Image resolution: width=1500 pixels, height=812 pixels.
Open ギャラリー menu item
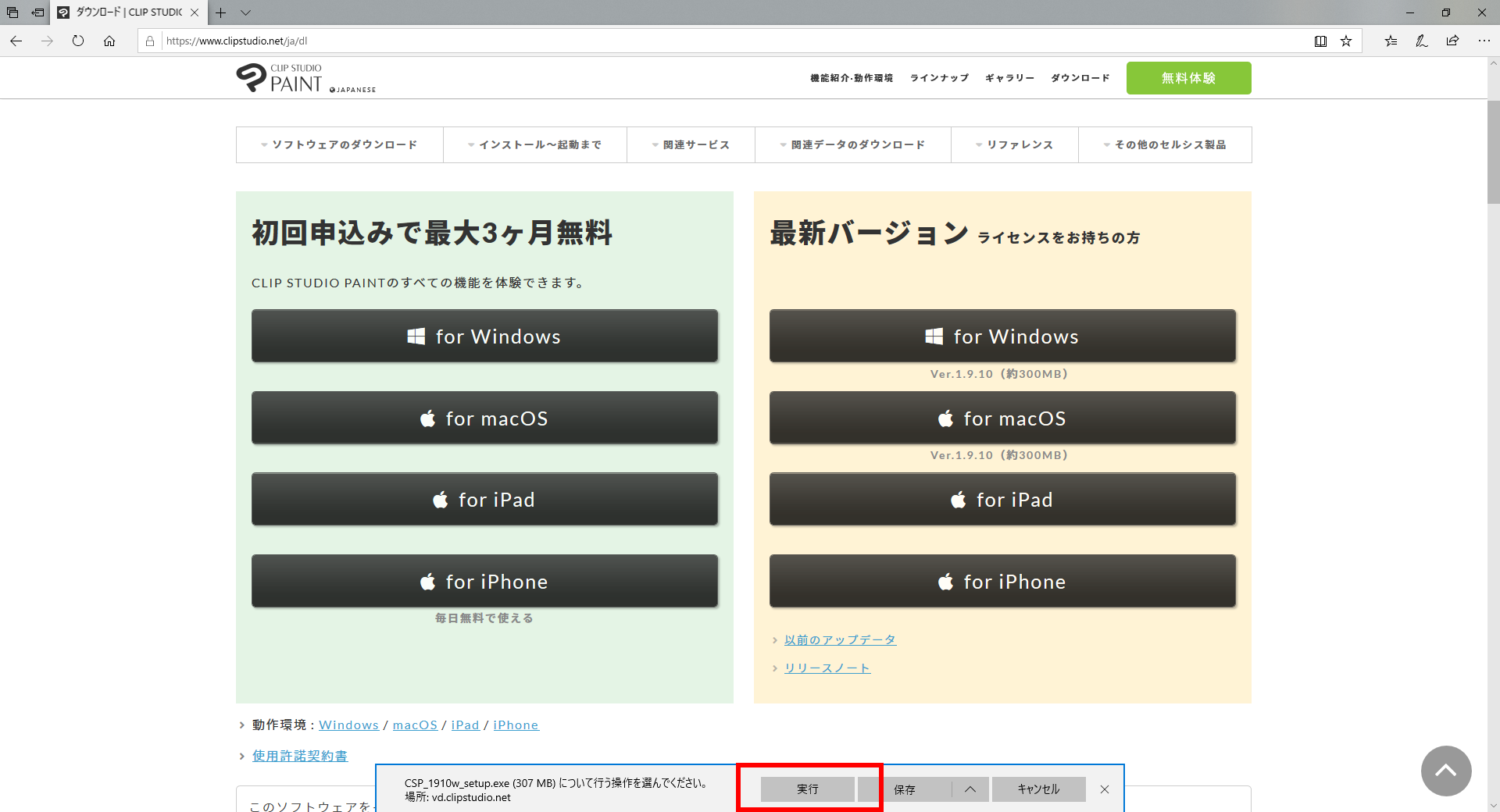(x=1009, y=78)
